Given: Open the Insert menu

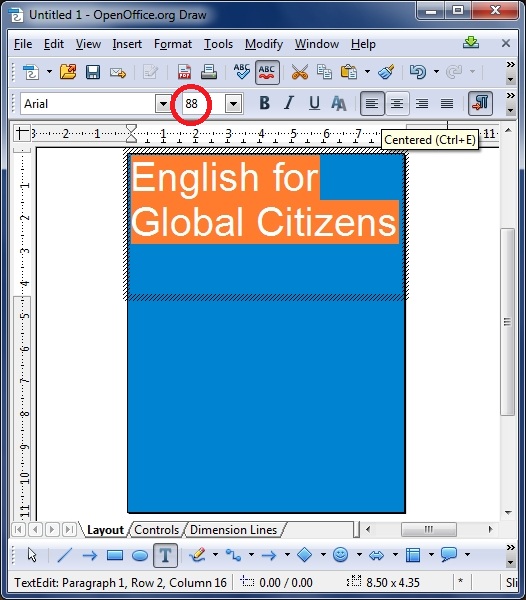Looking at the screenshot, I should tap(127, 44).
